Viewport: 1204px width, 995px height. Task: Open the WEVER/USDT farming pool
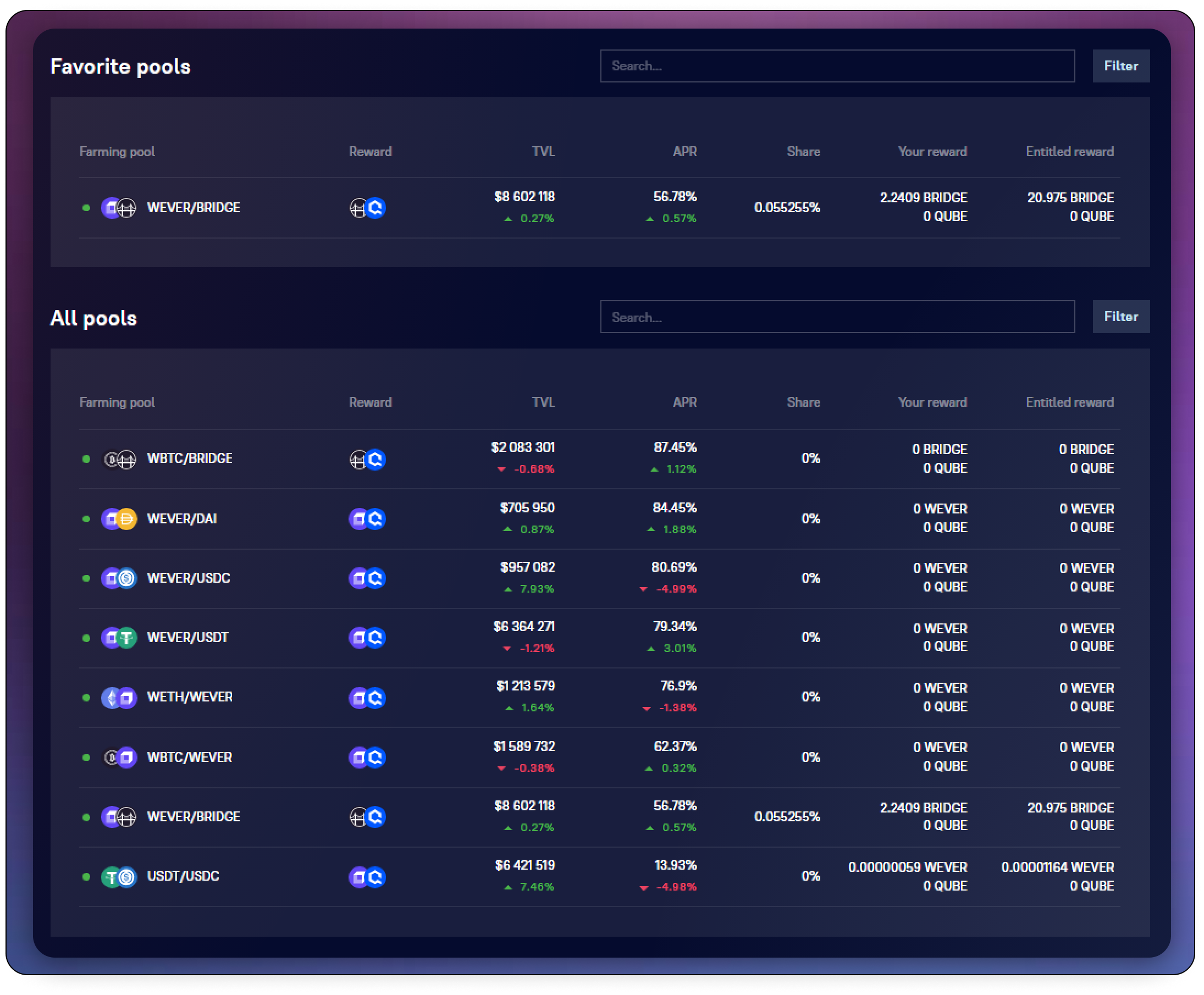(x=187, y=638)
